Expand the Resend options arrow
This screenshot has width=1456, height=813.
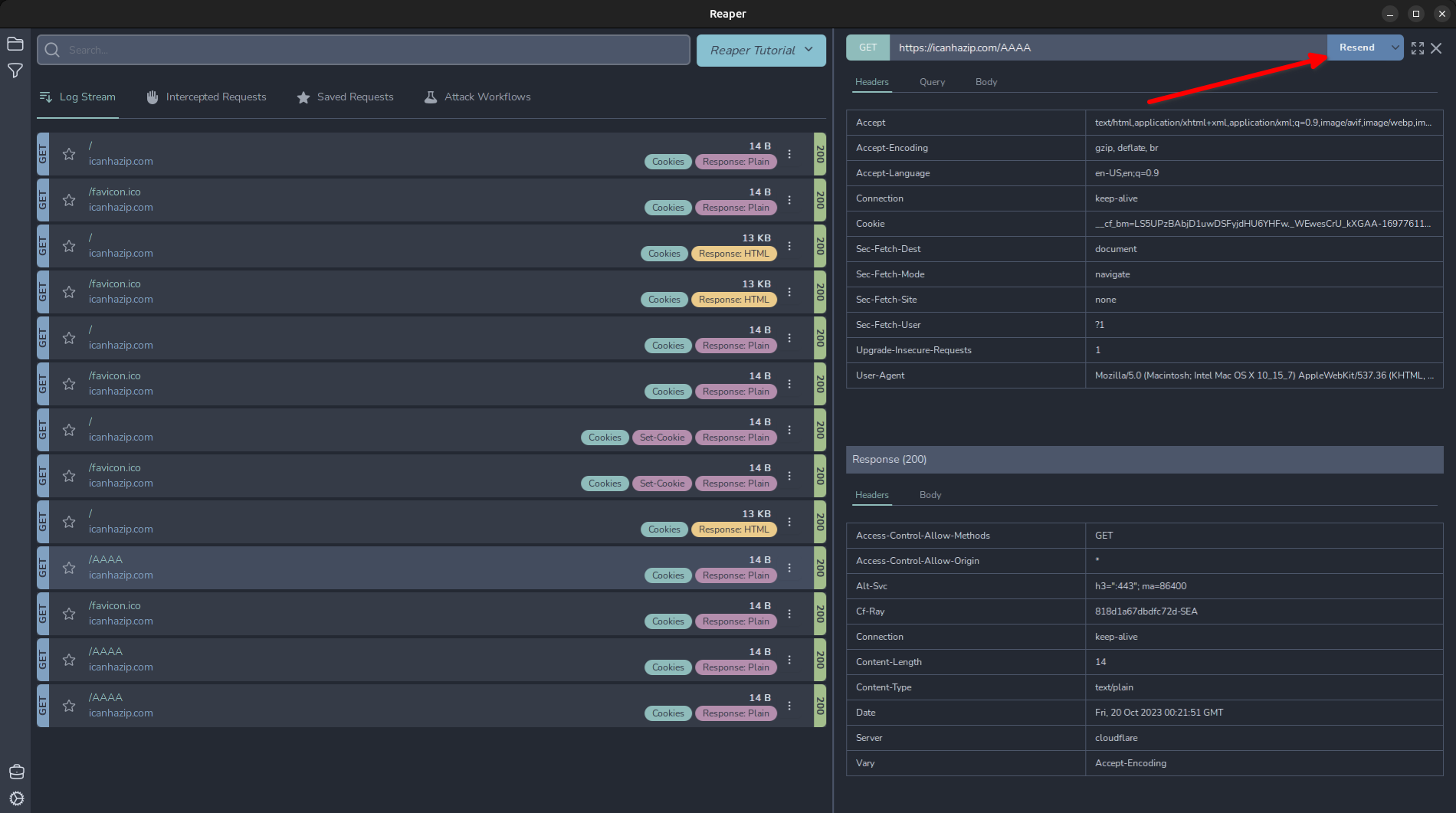coord(1395,48)
